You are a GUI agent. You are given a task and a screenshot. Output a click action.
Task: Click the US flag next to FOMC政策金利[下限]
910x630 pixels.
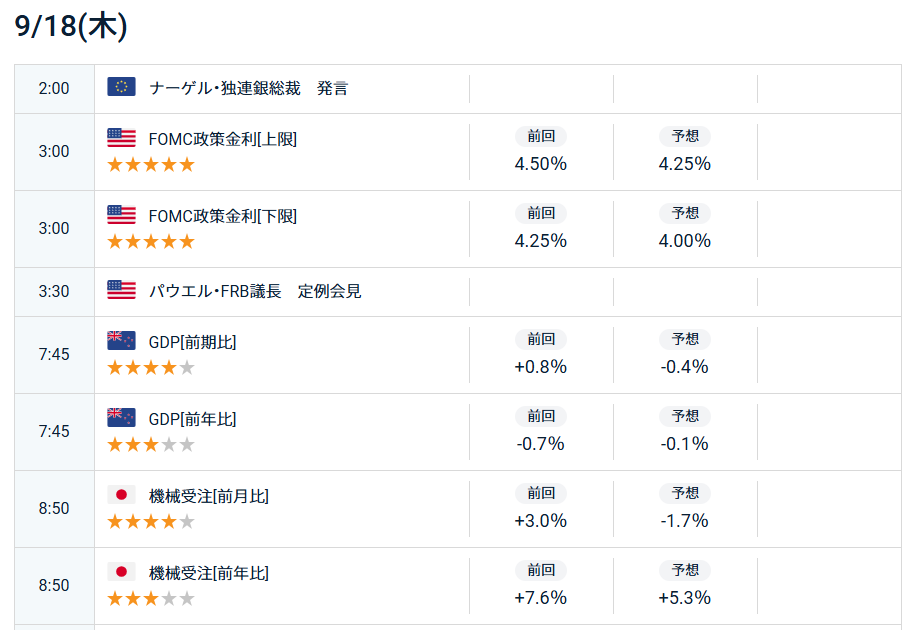coord(121,215)
